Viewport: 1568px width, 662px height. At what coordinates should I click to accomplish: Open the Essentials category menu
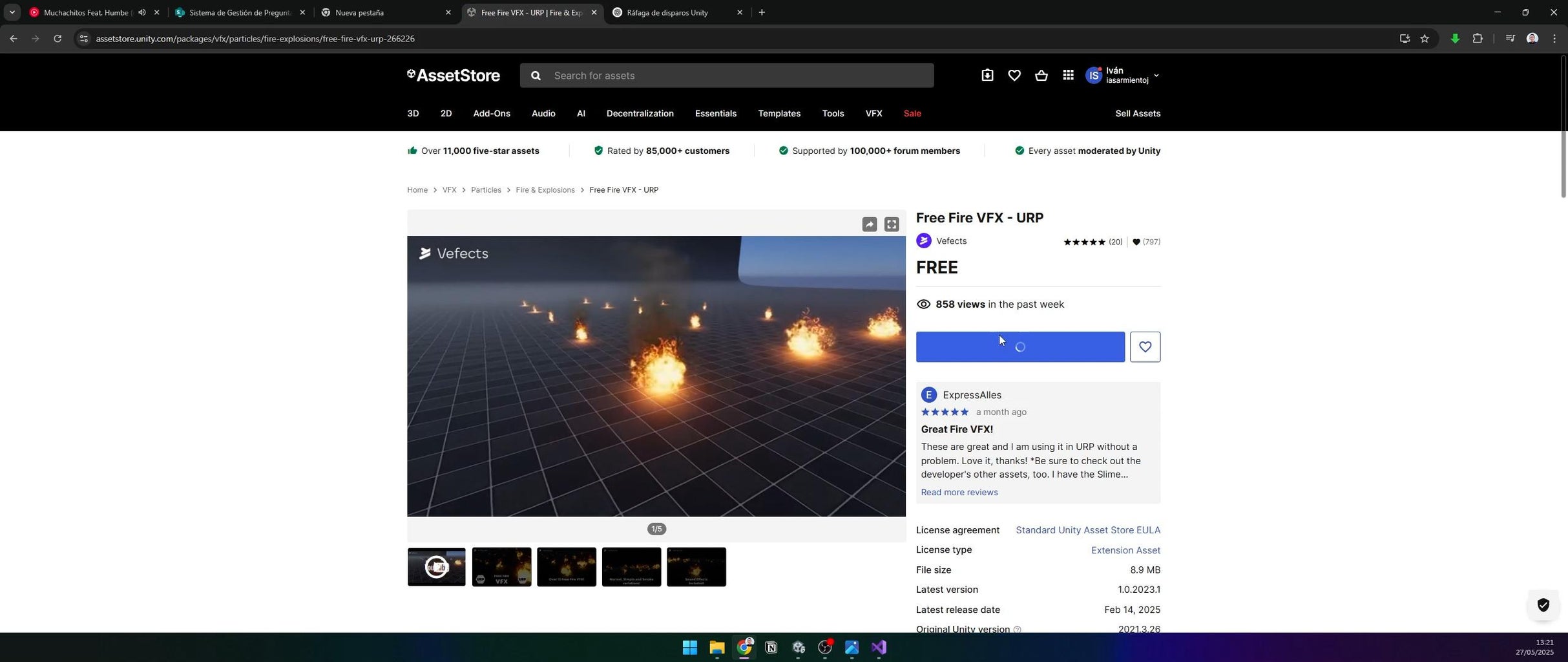[x=715, y=113]
